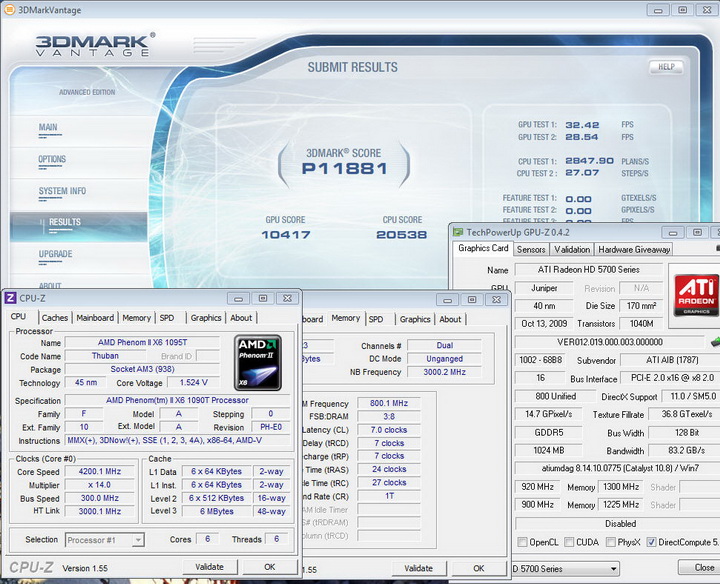
Task: Click the CPU score 20538
Action: click(402, 235)
